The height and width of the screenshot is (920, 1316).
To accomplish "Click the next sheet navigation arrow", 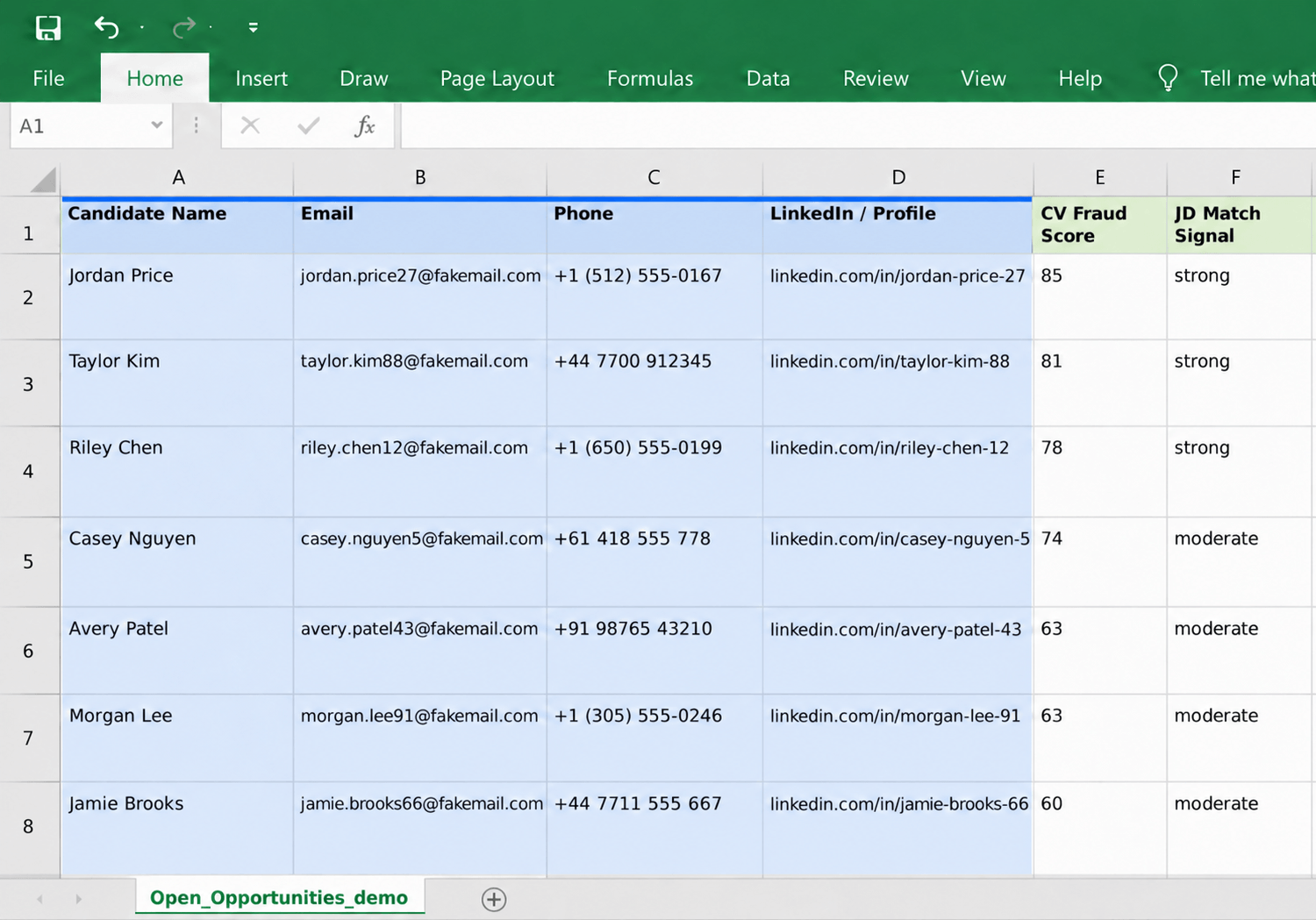I will (x=78, y=899).
